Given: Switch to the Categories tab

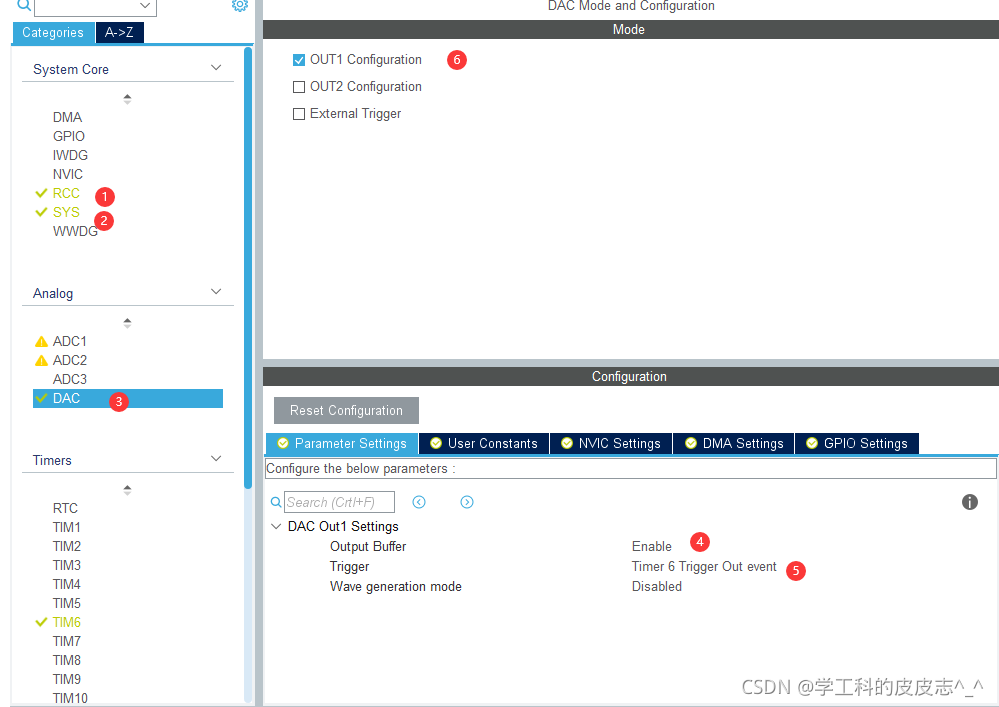Looking at the screenshot, I should click(53, 32).
